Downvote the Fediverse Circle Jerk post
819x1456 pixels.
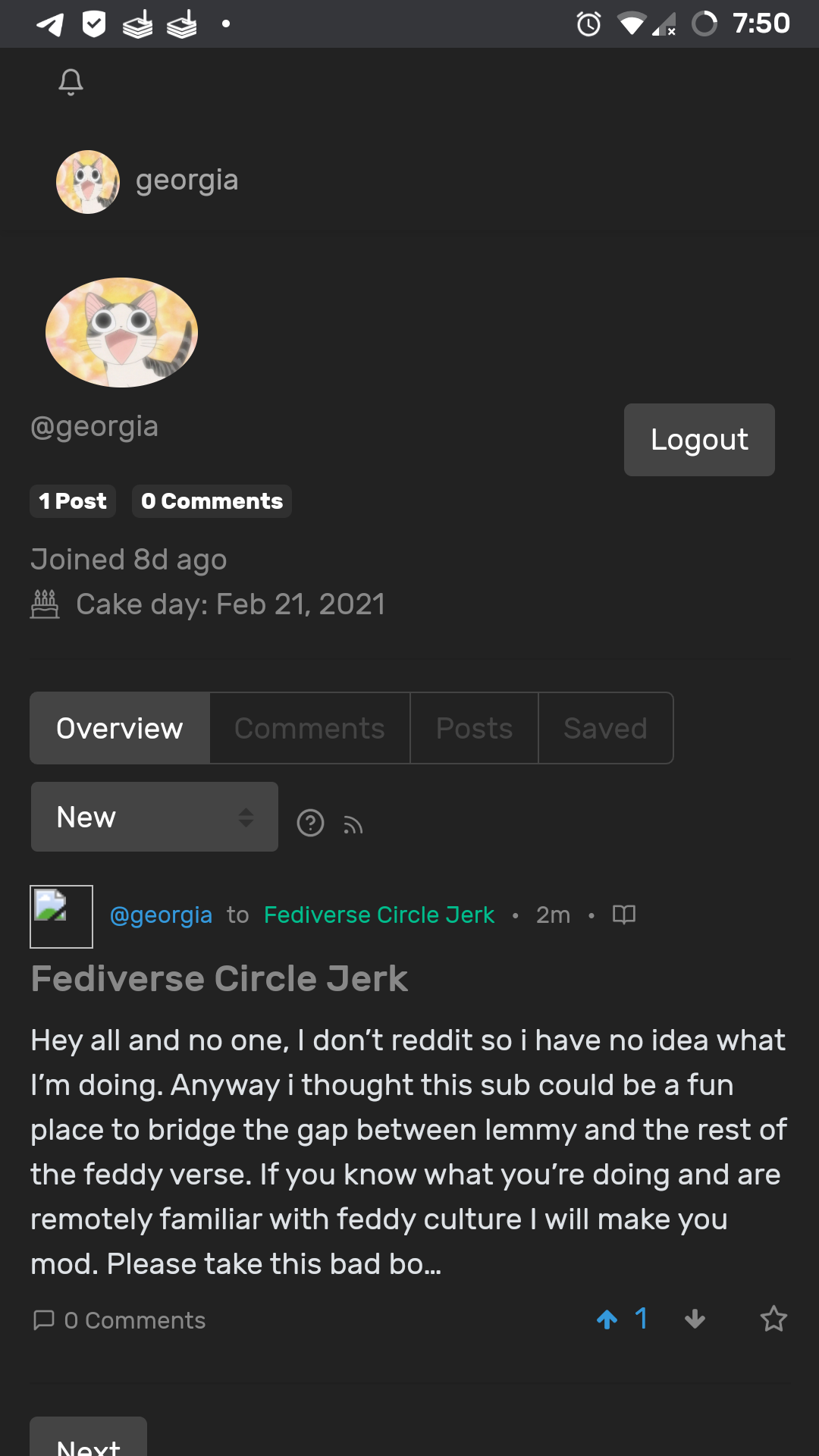695,1319
